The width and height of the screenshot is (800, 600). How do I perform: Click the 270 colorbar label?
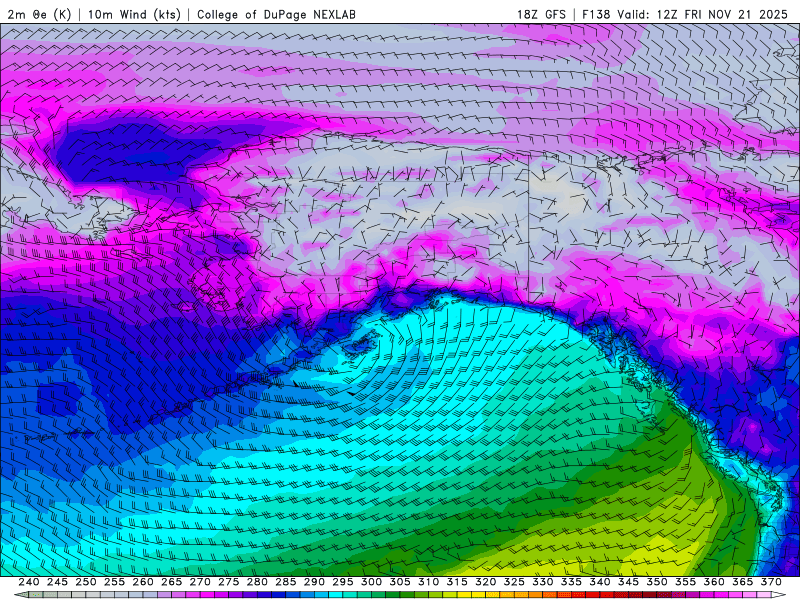pyautogui.click(x=200, y=582)
